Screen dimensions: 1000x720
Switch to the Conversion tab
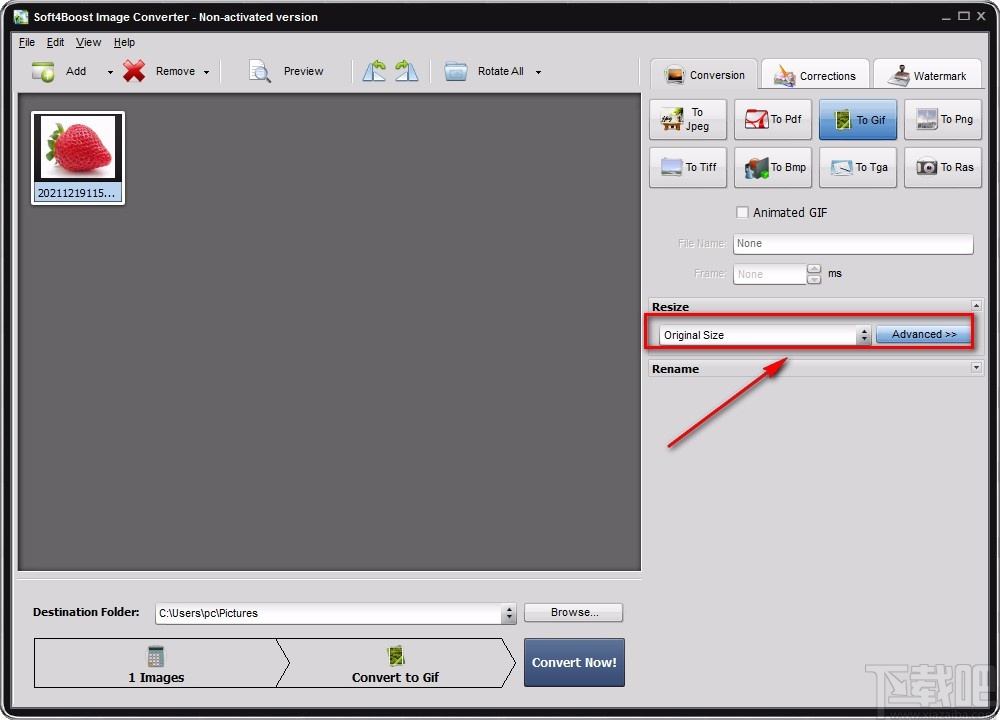704,75
